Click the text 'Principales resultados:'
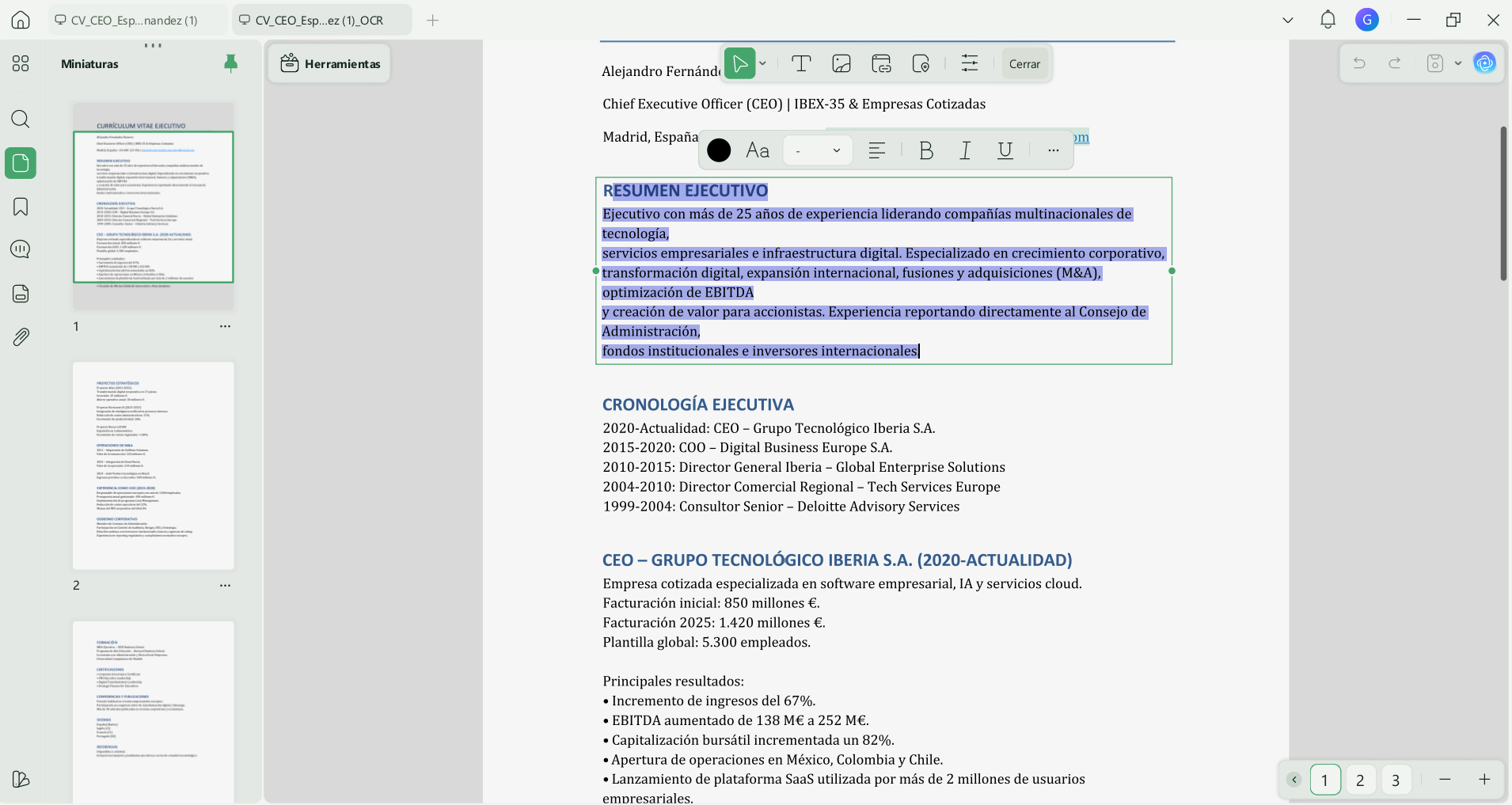The width and height of the screenshot is (1512, 805). tap(673, 682)
